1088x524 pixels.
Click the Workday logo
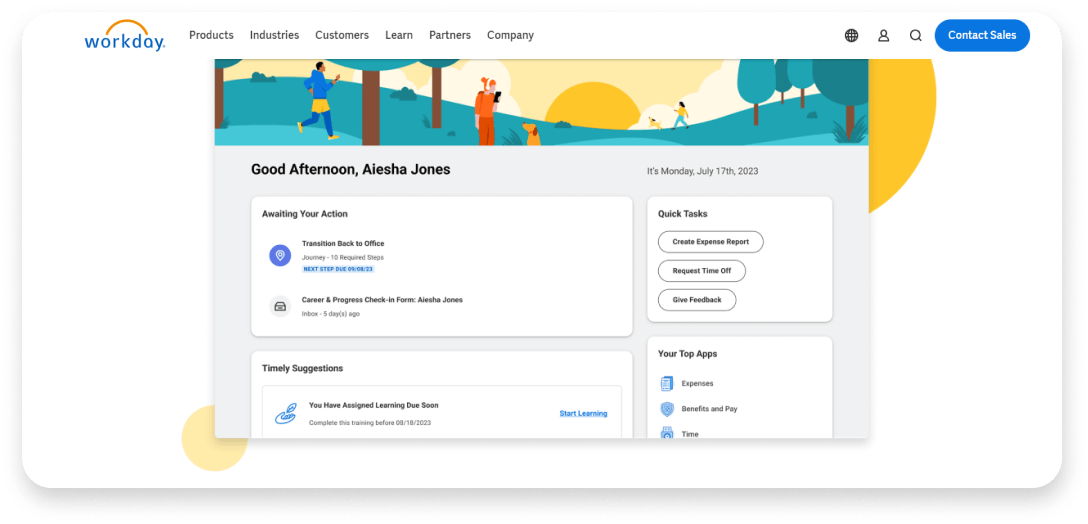point(124,36)
